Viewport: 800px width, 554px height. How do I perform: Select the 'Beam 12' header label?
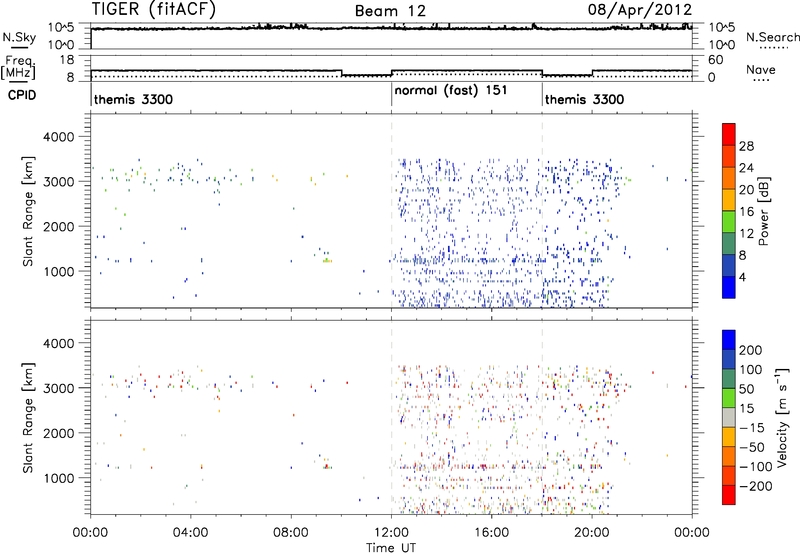point(390,11)
